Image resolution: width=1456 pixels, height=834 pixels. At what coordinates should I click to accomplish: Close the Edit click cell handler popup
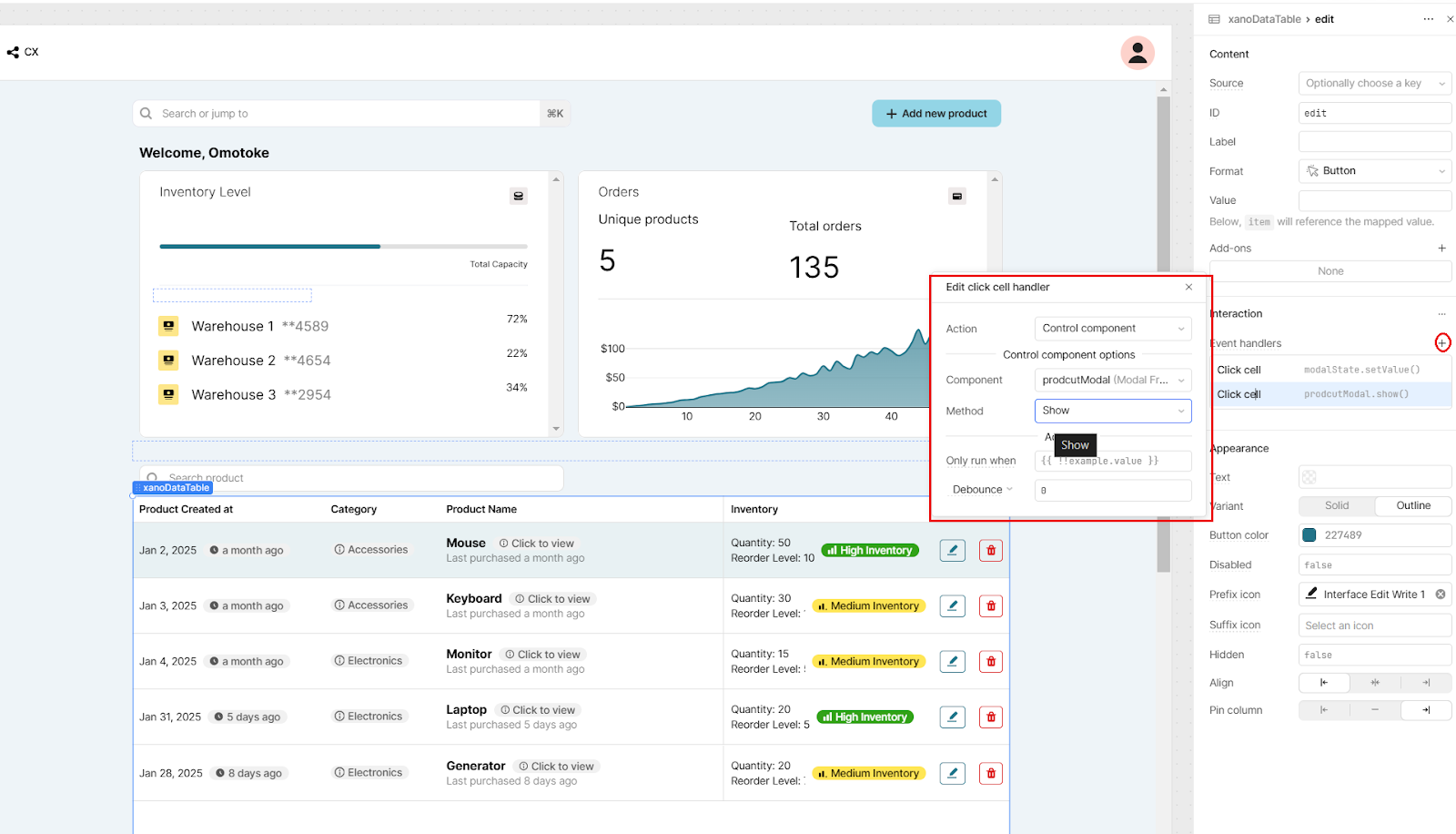1188,287
